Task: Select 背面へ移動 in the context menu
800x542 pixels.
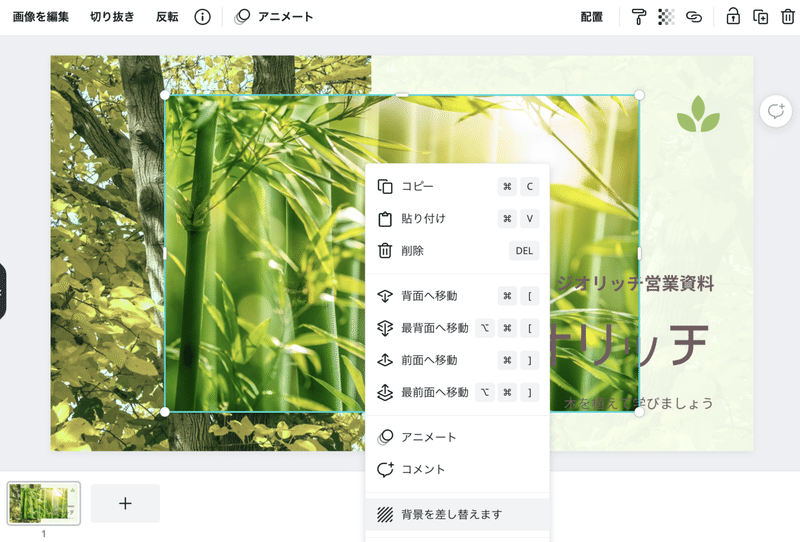Action: [x=458, y=295]
